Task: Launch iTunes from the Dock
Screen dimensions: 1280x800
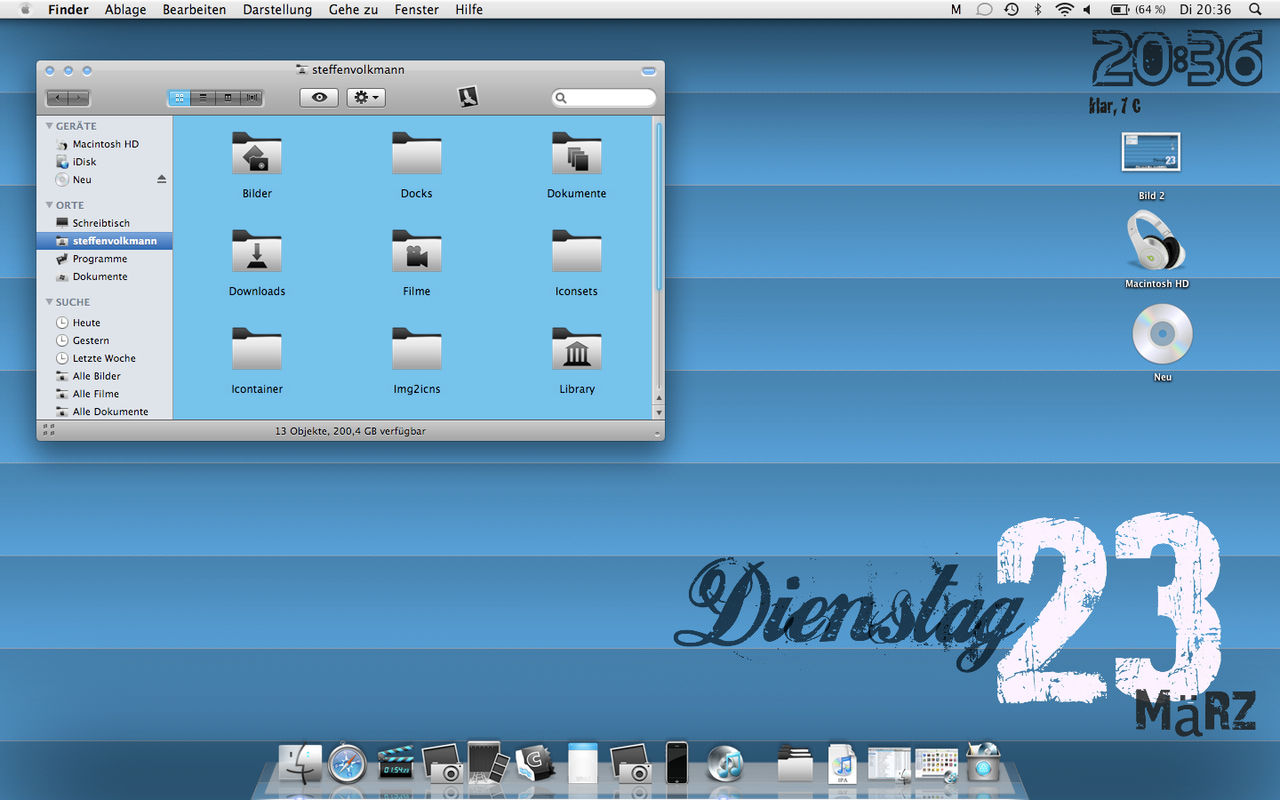Action: pyautogui.click(x=725, y=764)
